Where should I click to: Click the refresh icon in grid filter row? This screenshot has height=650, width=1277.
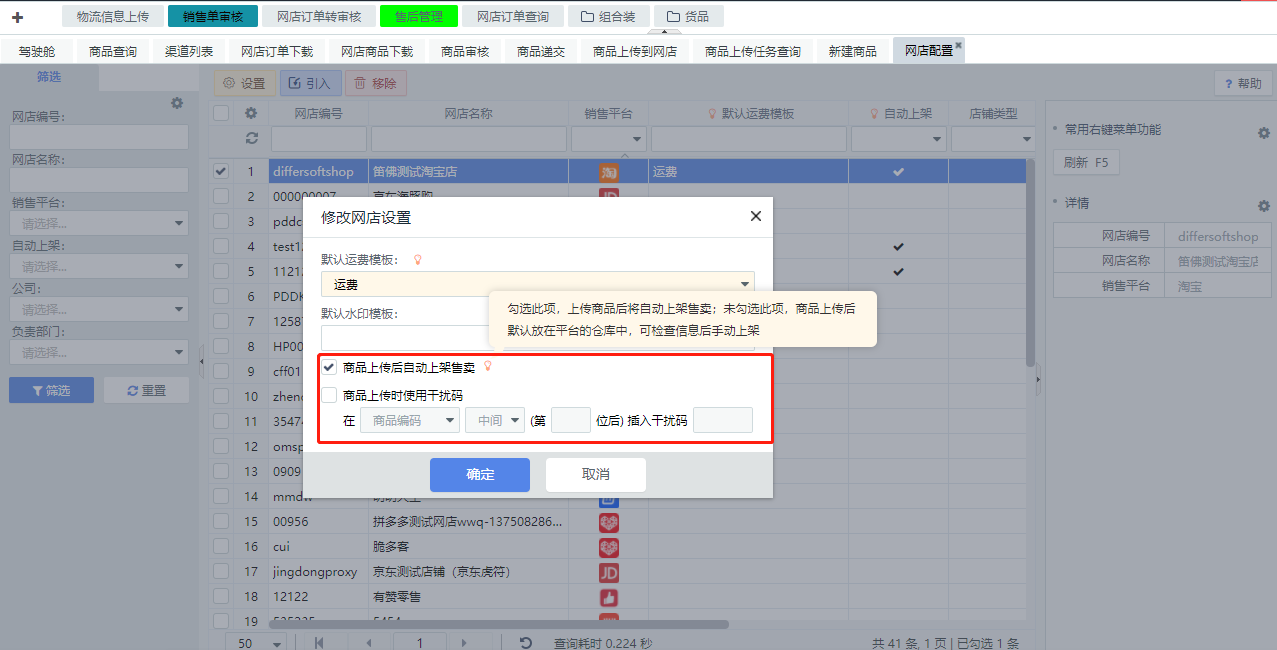click(251, 138)
